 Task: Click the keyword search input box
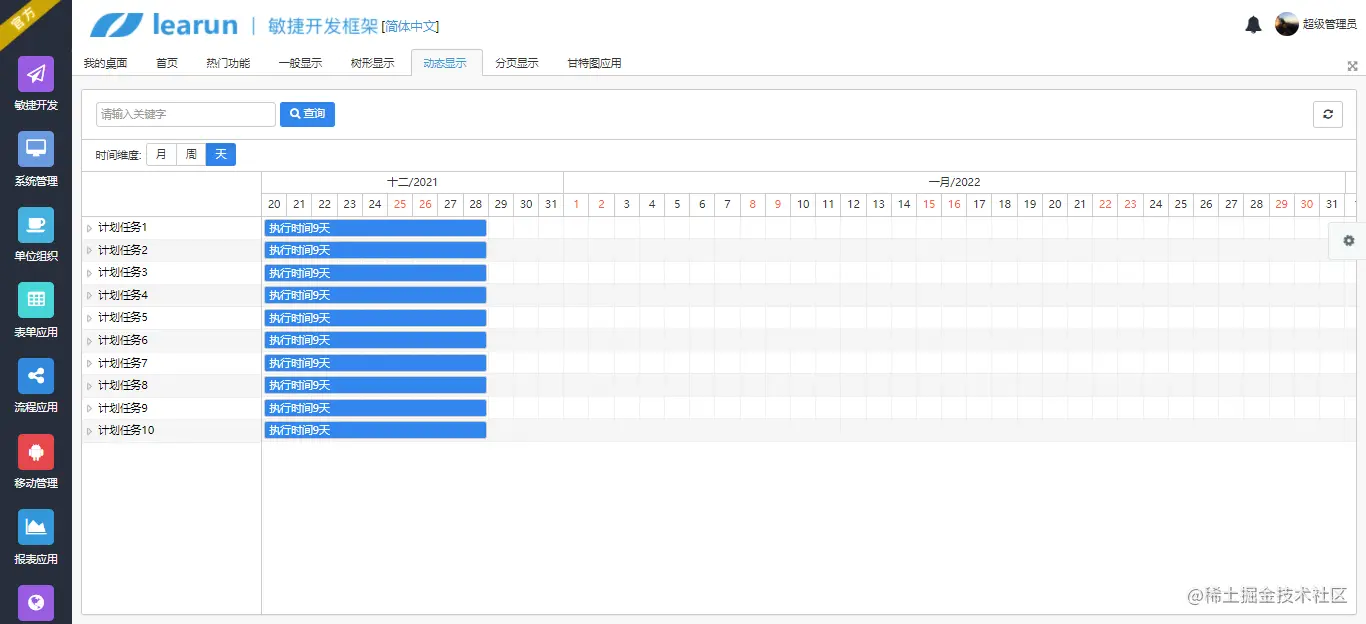pos(185,114)
